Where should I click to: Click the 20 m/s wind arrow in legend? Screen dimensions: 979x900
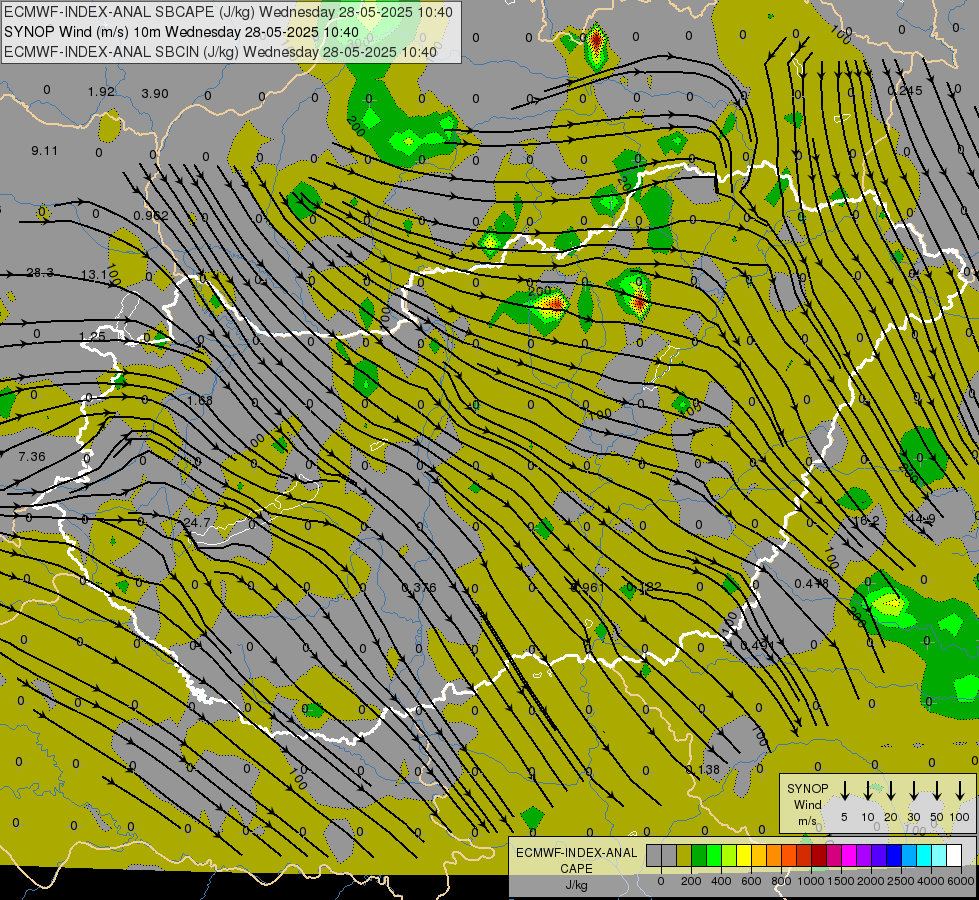pyautogui.click(x=891, y=790)
